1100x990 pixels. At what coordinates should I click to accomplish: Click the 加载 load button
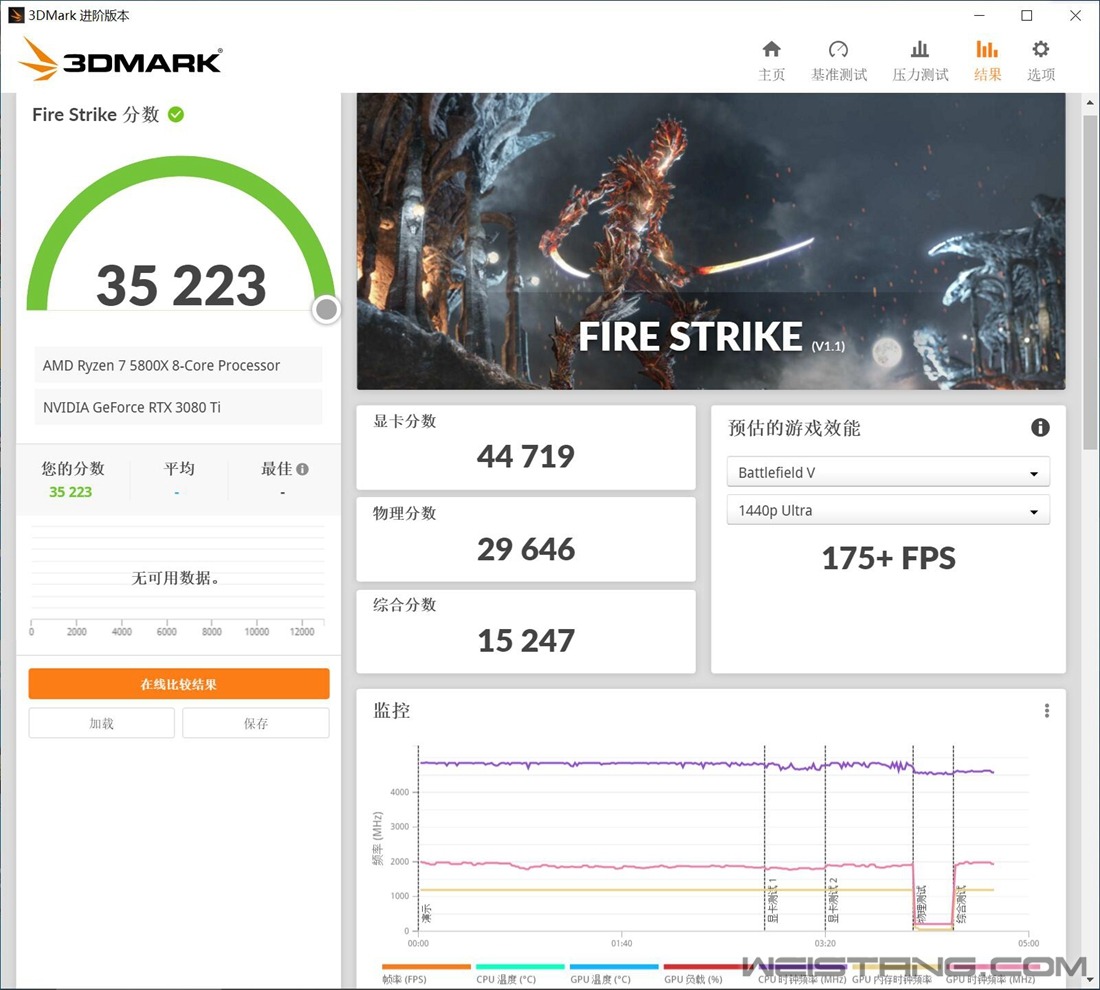click(102, 723)
